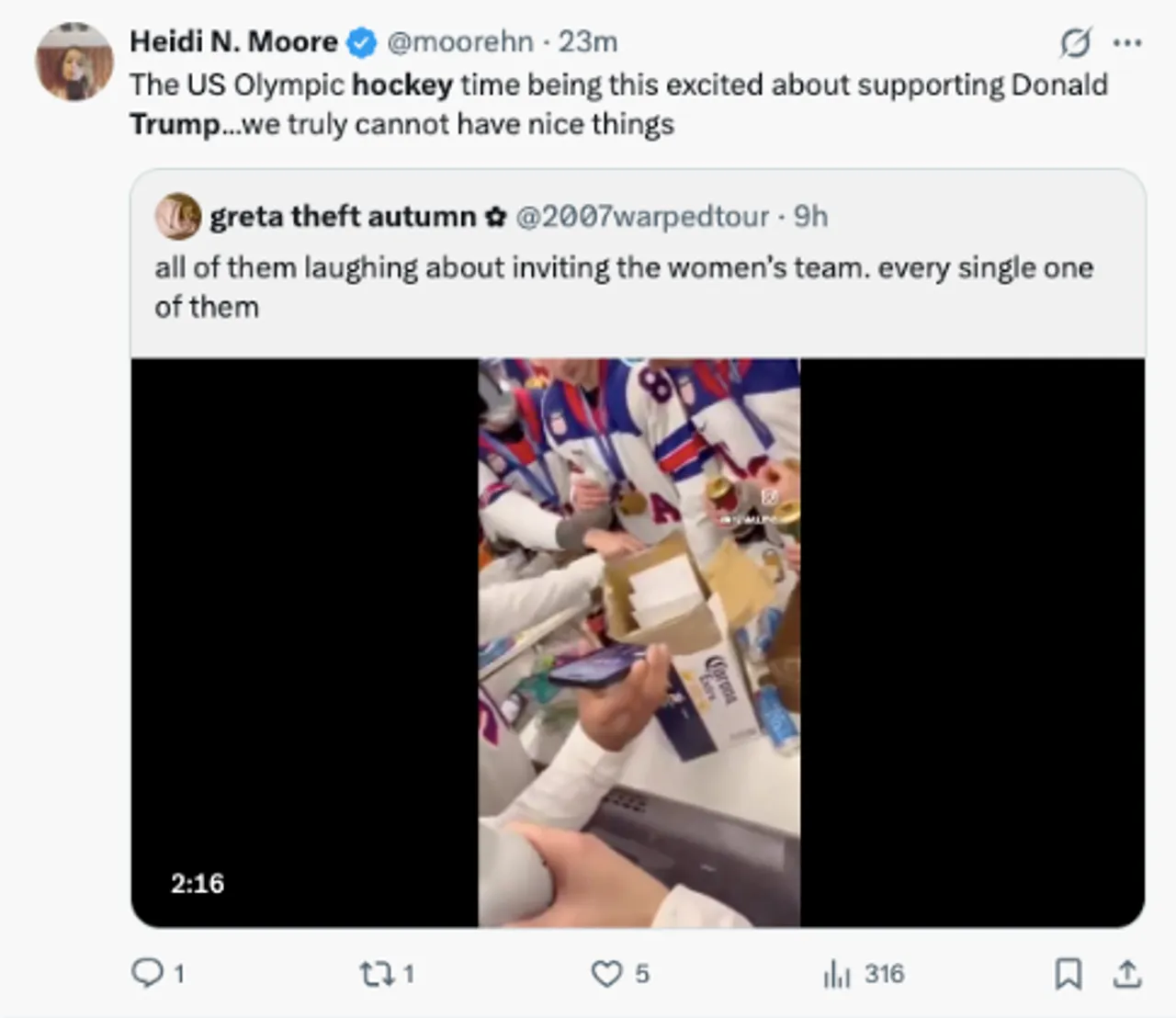Open the Grok explain-post icon
This screenshot has width=1176, height=1018.
click(1075, 42)
